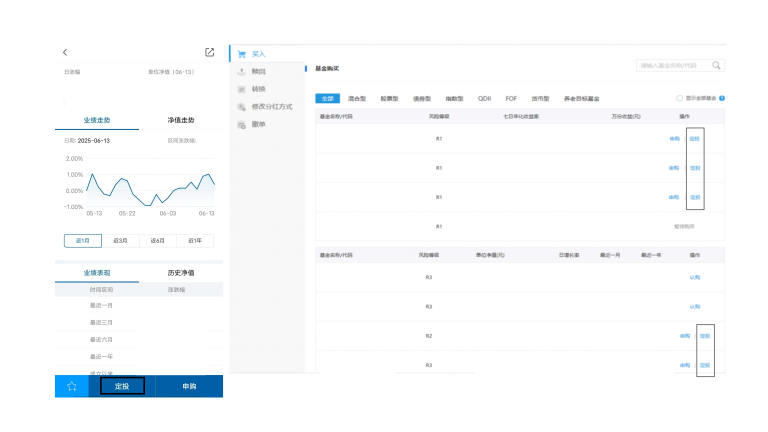Tap the 最近三月 row in the performance list
The height and width of the screenshot is (432, 768).
tap(101, 322)
